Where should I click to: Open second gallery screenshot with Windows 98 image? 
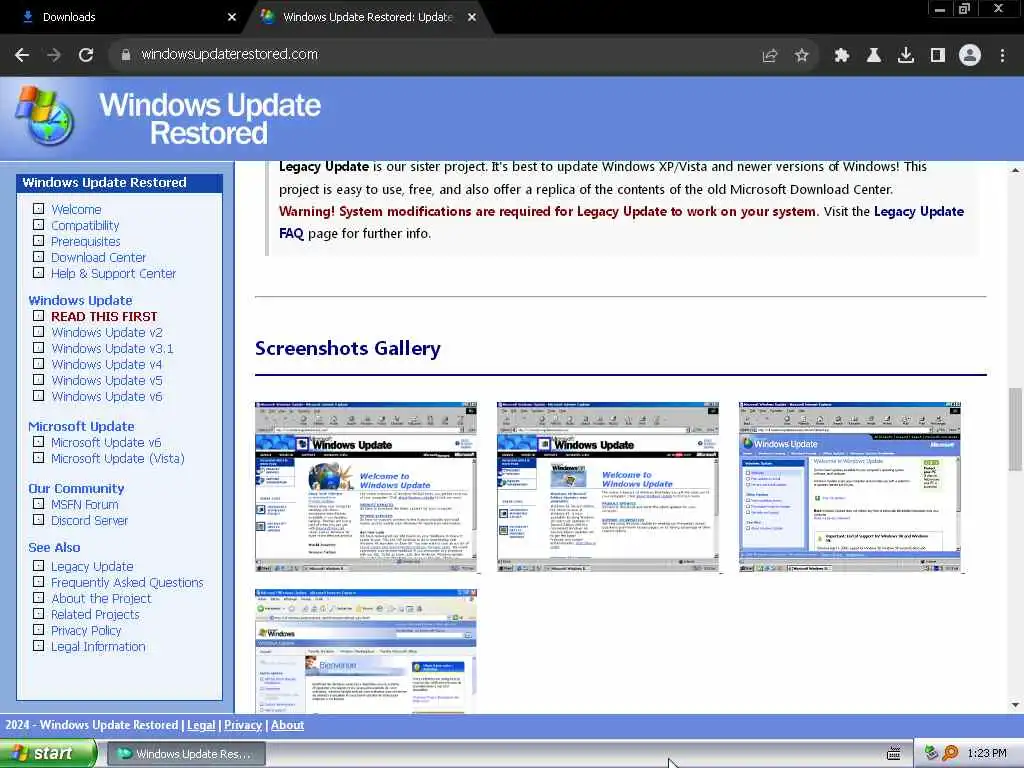(607, 487)
